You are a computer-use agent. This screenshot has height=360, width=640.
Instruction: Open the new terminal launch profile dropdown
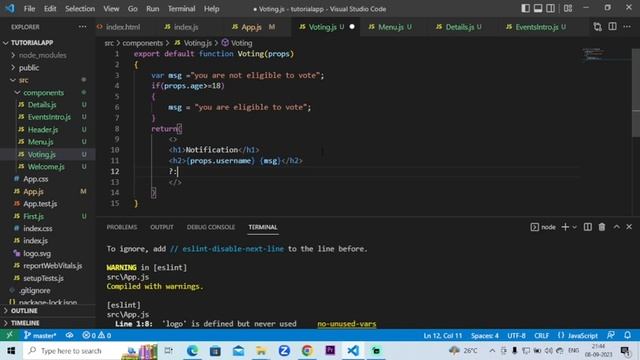(x=575, y=227)
